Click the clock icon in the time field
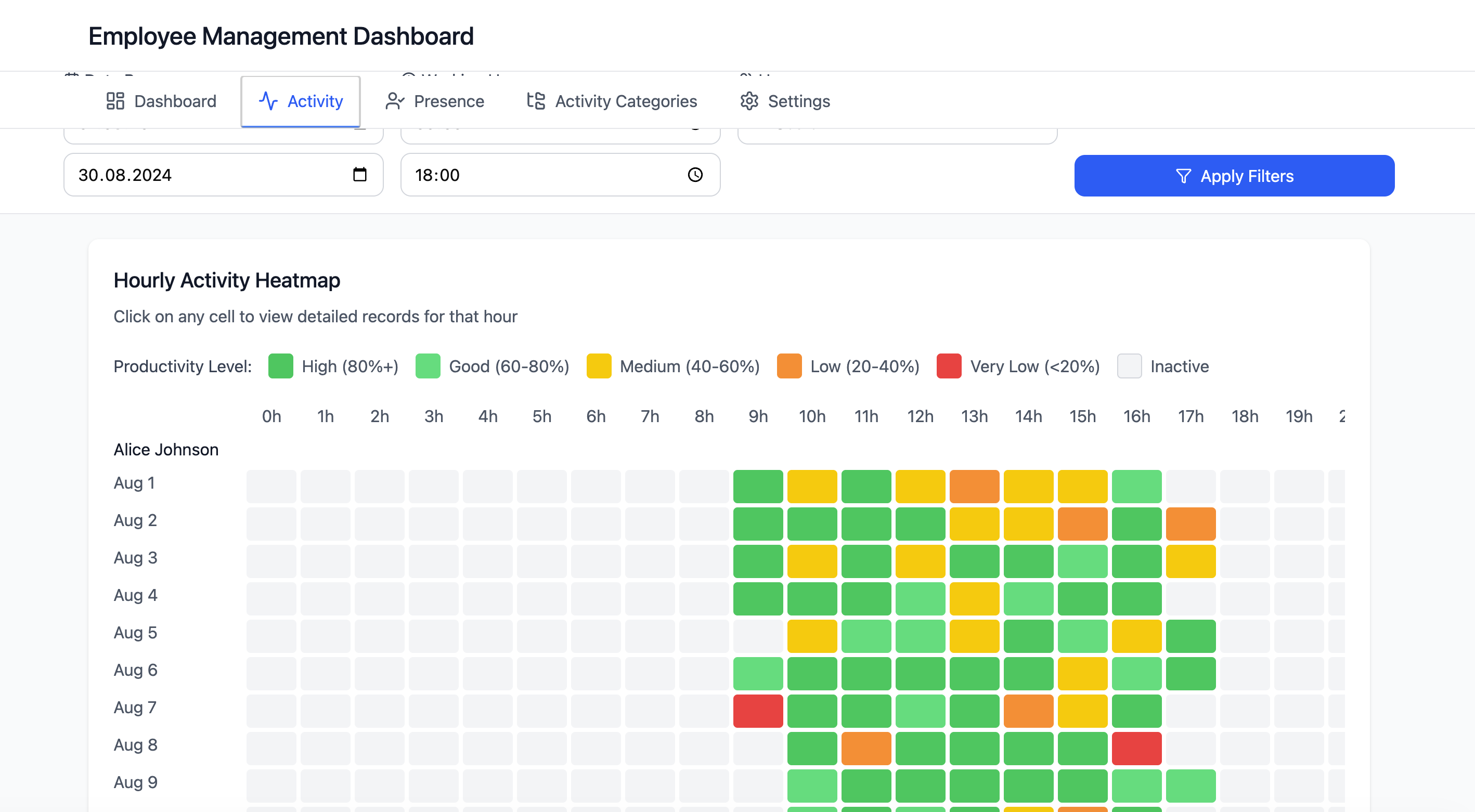The height and width of the screenshot is (812, 1475). point(694,175)
